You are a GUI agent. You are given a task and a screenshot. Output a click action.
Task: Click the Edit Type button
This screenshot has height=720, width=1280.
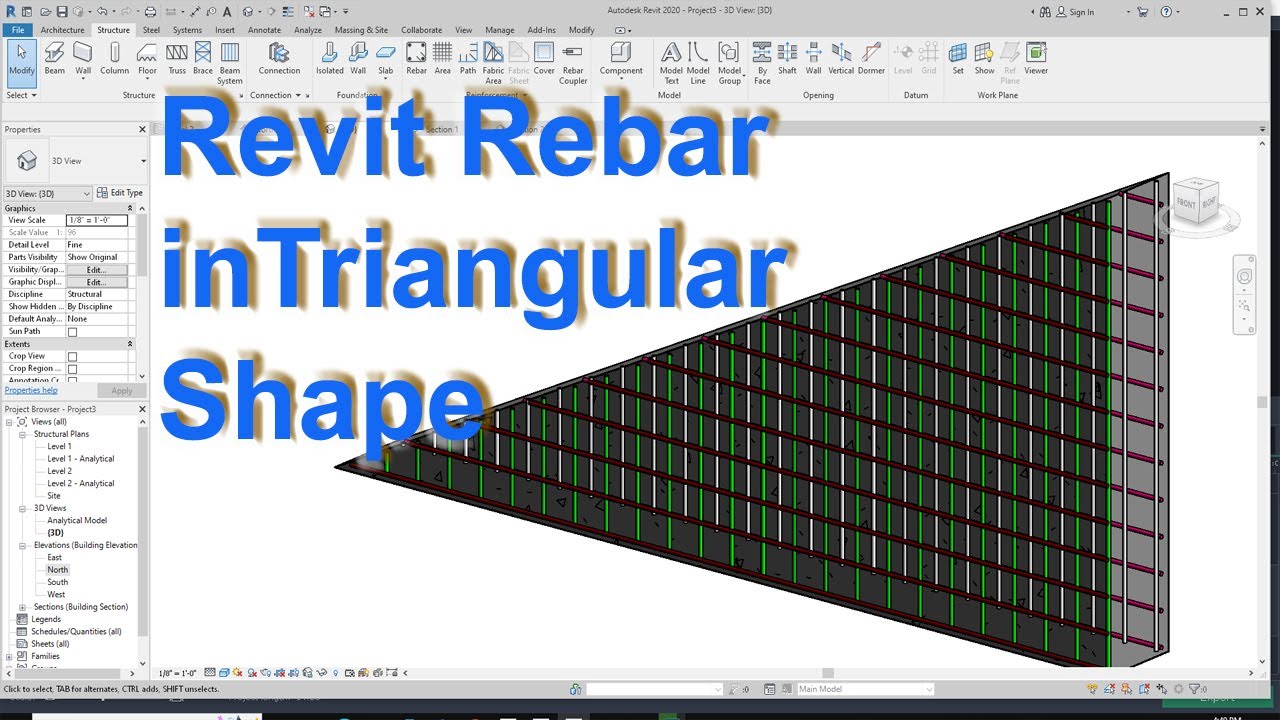coord(120,193)
